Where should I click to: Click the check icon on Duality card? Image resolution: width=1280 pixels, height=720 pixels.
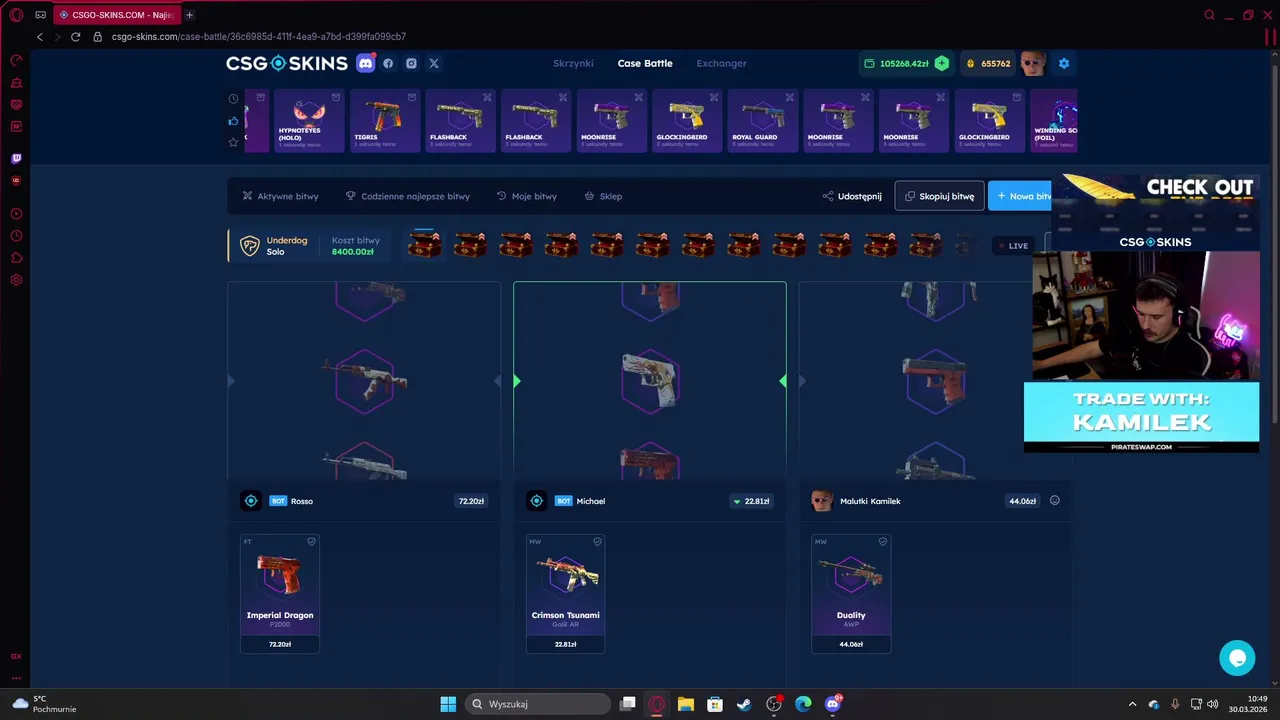(882, 542)
